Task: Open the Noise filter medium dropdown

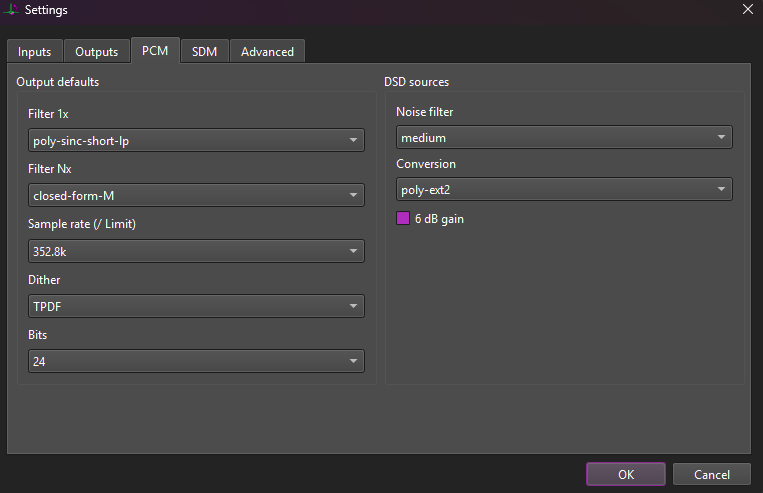Action: click(564, 137)
